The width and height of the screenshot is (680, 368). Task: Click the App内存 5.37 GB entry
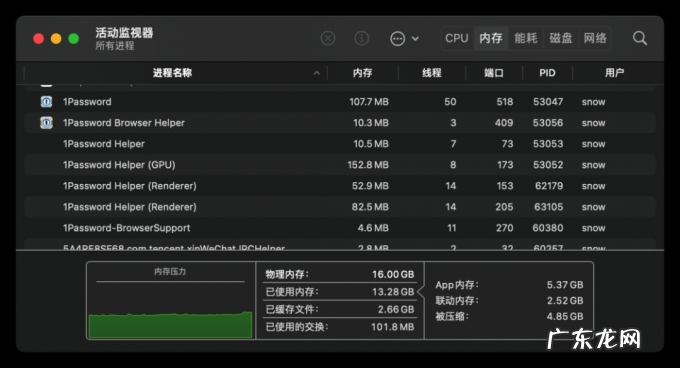(509, 285)
